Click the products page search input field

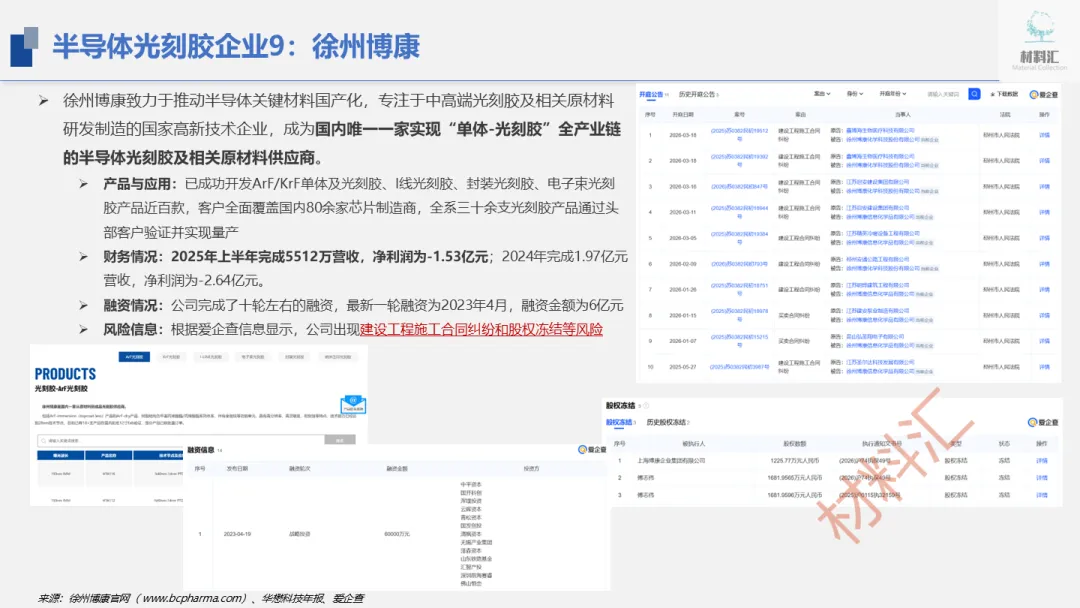click(x=180, y=440)
